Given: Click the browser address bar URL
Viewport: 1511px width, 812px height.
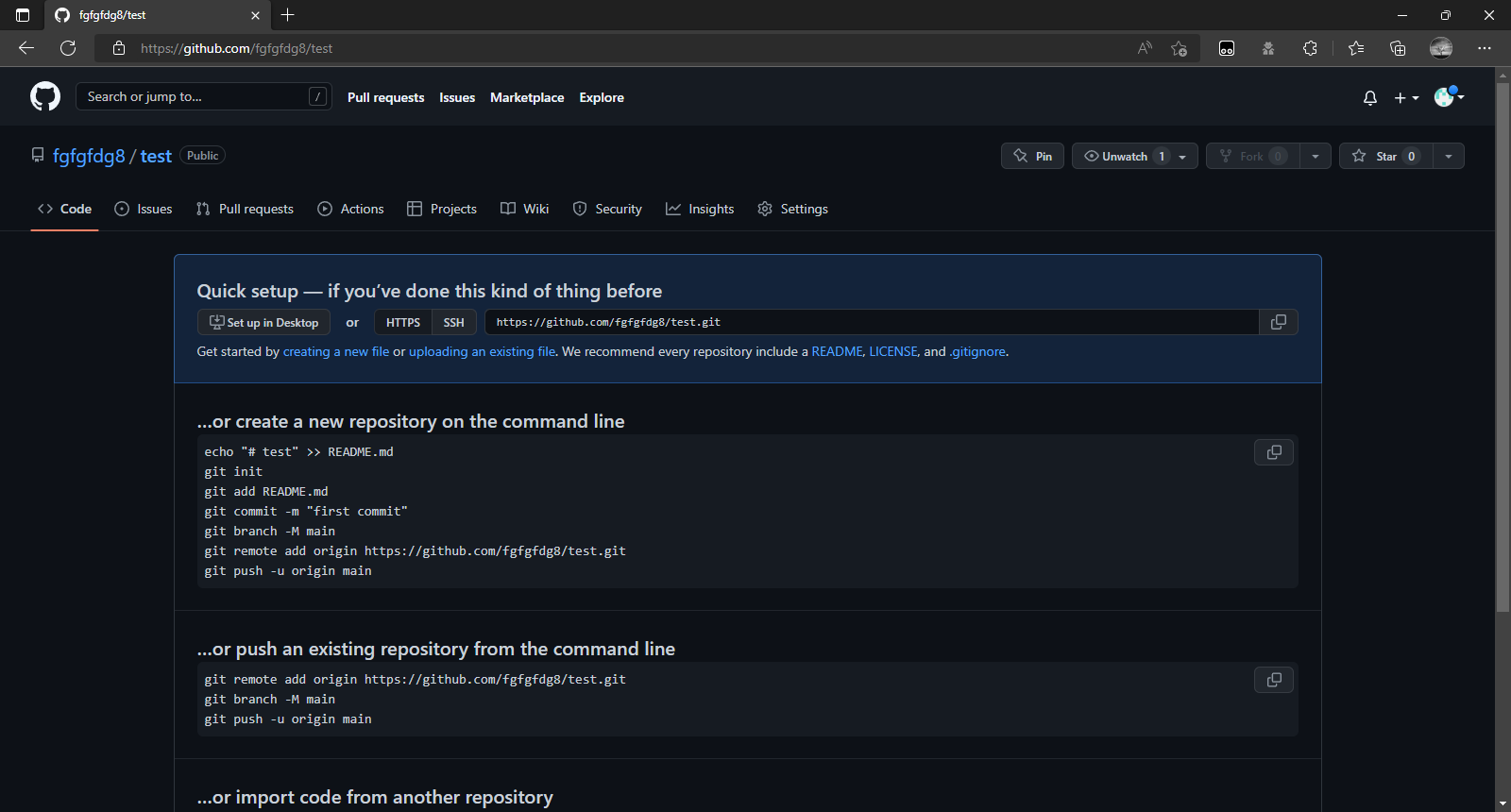Looking at the screenshot, I should 236,48.
